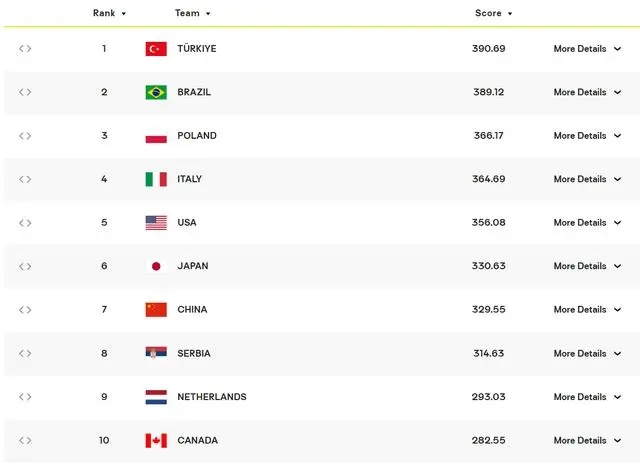Viewport: 640px width, 464px height.
Task: Sort the table by Score column
Action: (x=493, y=13)
